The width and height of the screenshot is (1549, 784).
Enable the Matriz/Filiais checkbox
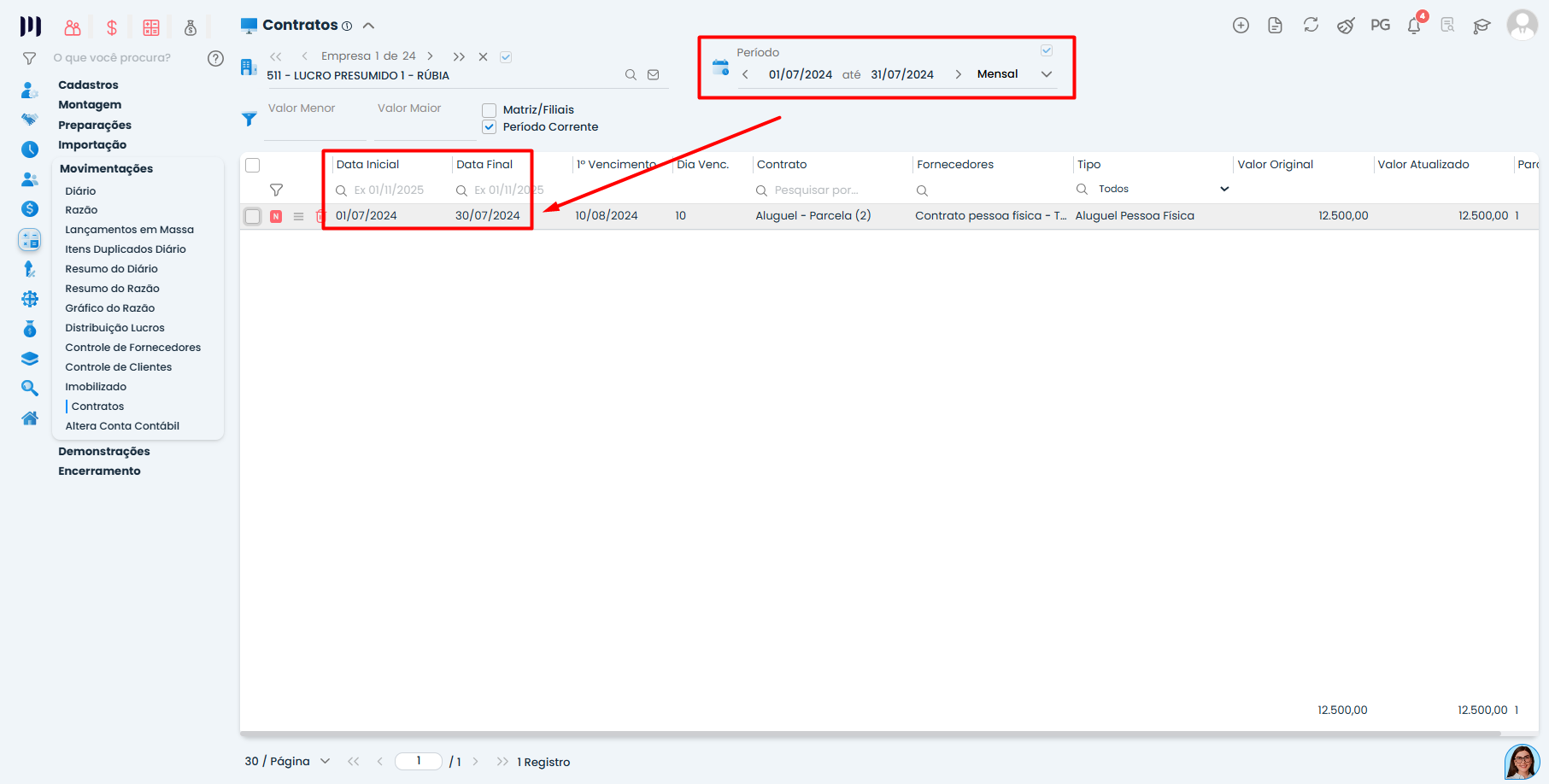tap(489, 109)
